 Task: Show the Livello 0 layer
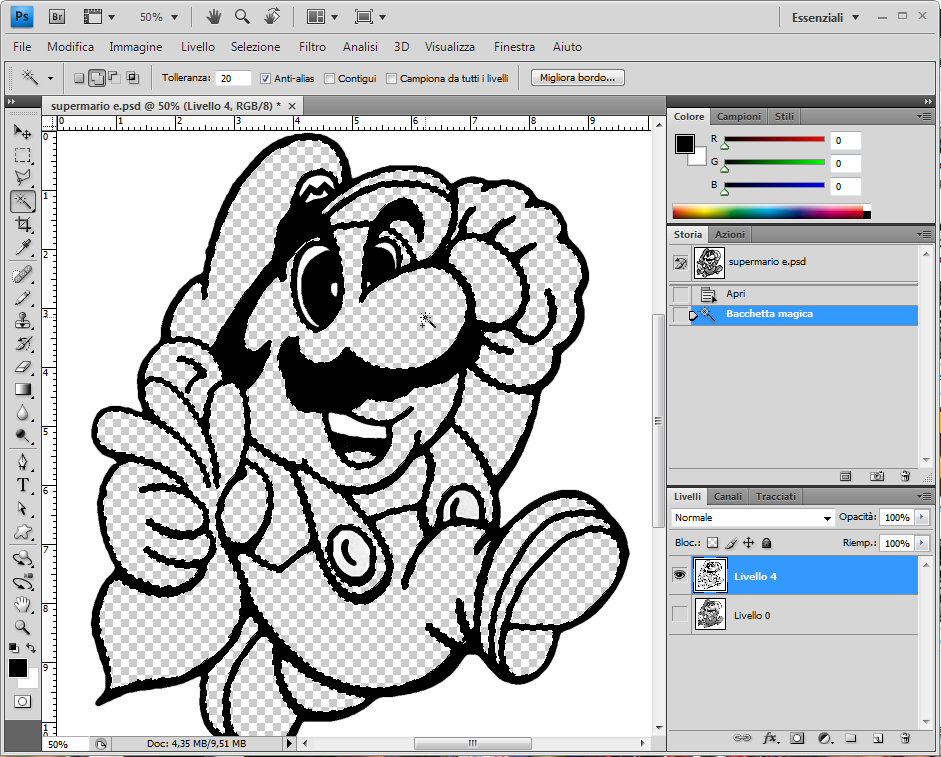point(680,615)
